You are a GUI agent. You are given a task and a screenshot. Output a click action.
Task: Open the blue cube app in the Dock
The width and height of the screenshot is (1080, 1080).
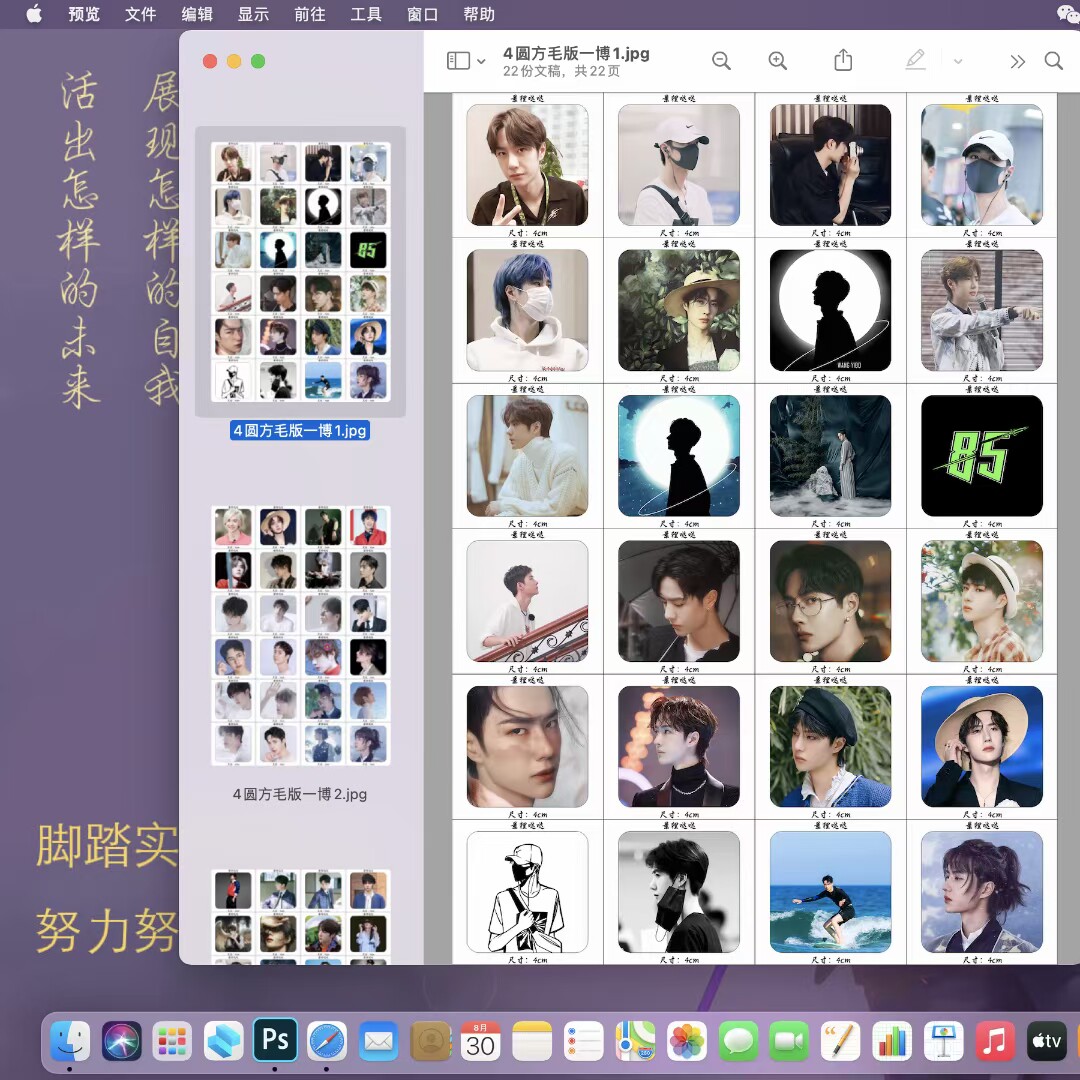point(223,1041)
